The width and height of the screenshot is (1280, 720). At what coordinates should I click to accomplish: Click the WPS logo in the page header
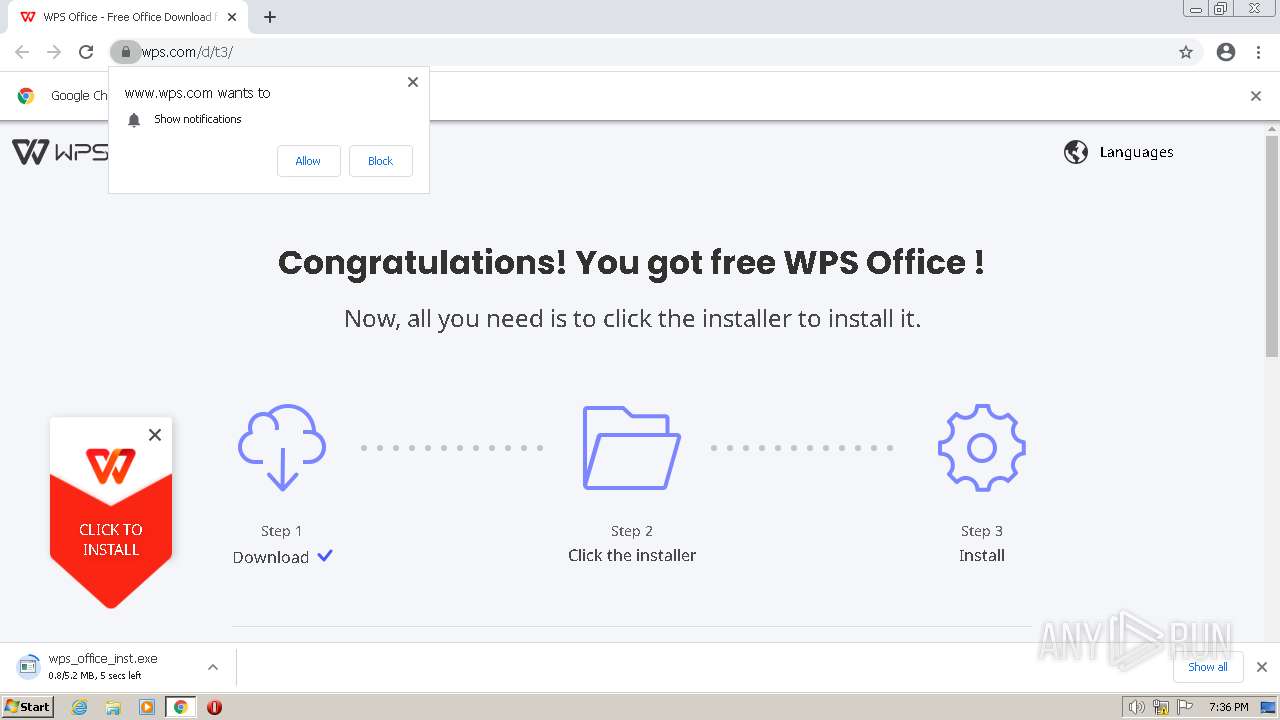(x=60, y=152)
